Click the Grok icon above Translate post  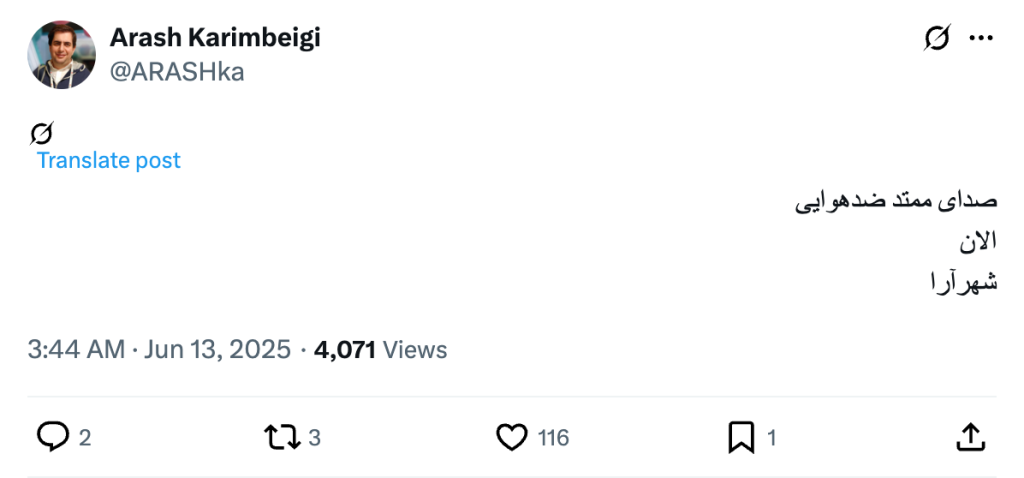tap(41, 133)
